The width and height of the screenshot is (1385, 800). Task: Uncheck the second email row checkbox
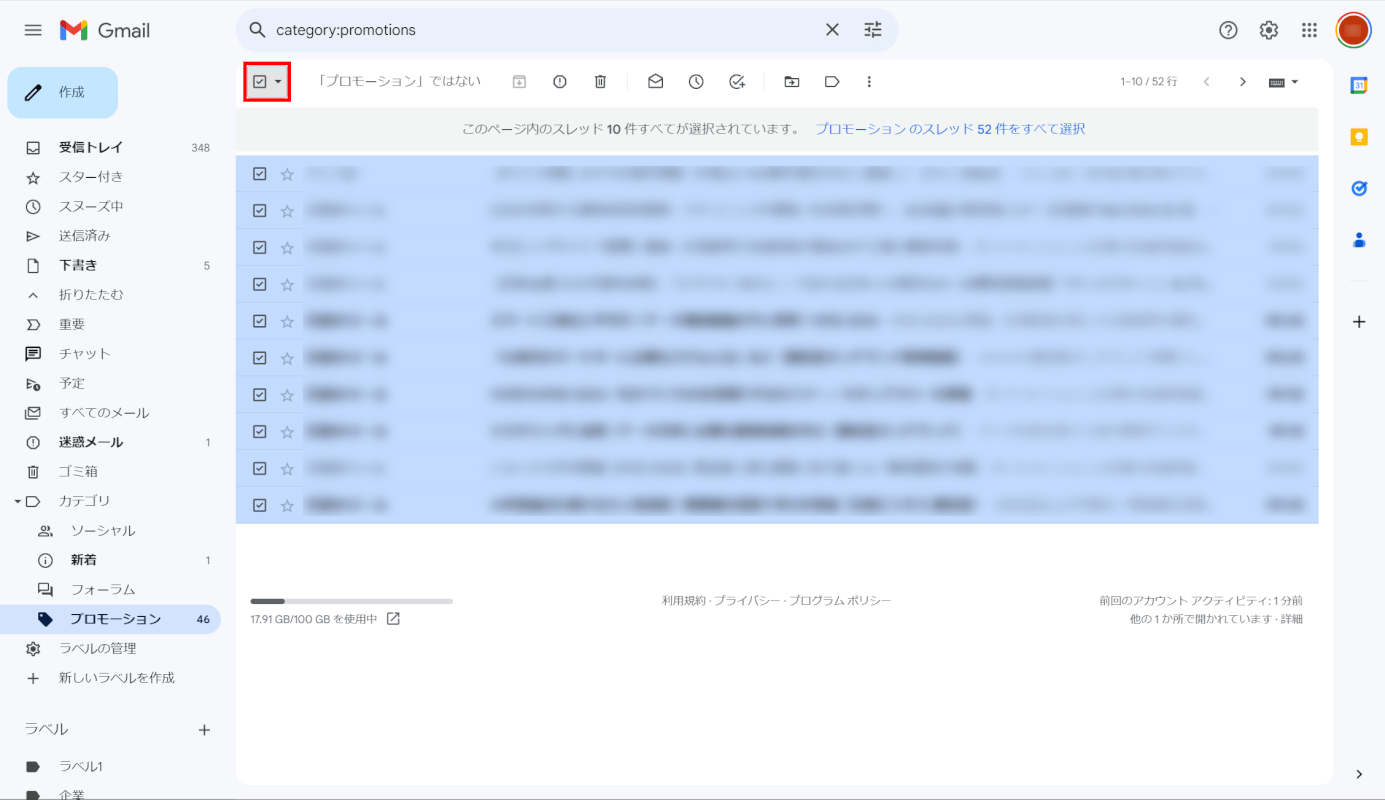(x=260, y=210)
